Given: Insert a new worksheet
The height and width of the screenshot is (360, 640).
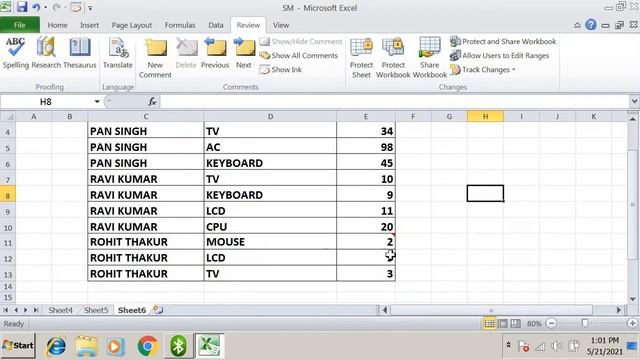Looking at the screenshot, I should click(158, 310).
